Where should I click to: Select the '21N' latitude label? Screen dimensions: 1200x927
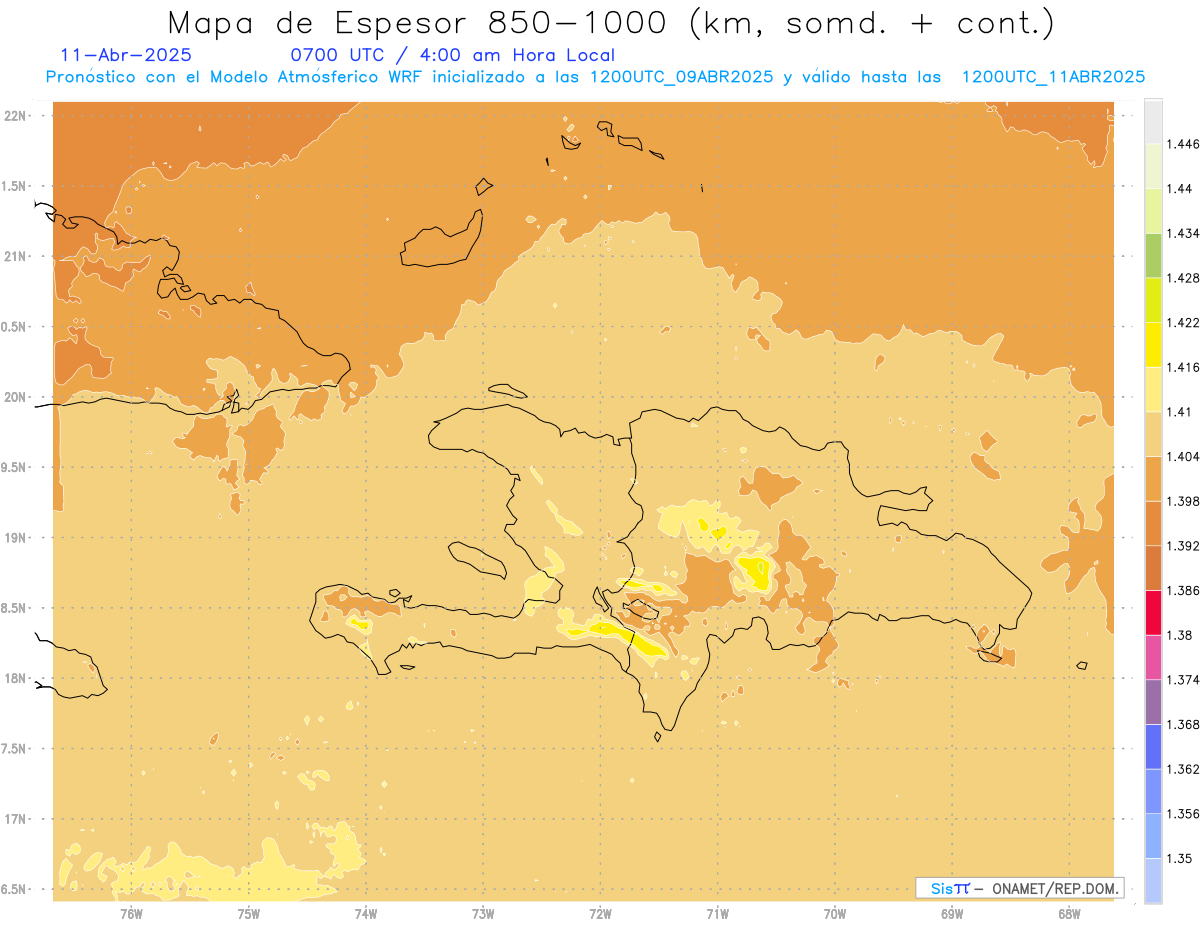(17, 257)
